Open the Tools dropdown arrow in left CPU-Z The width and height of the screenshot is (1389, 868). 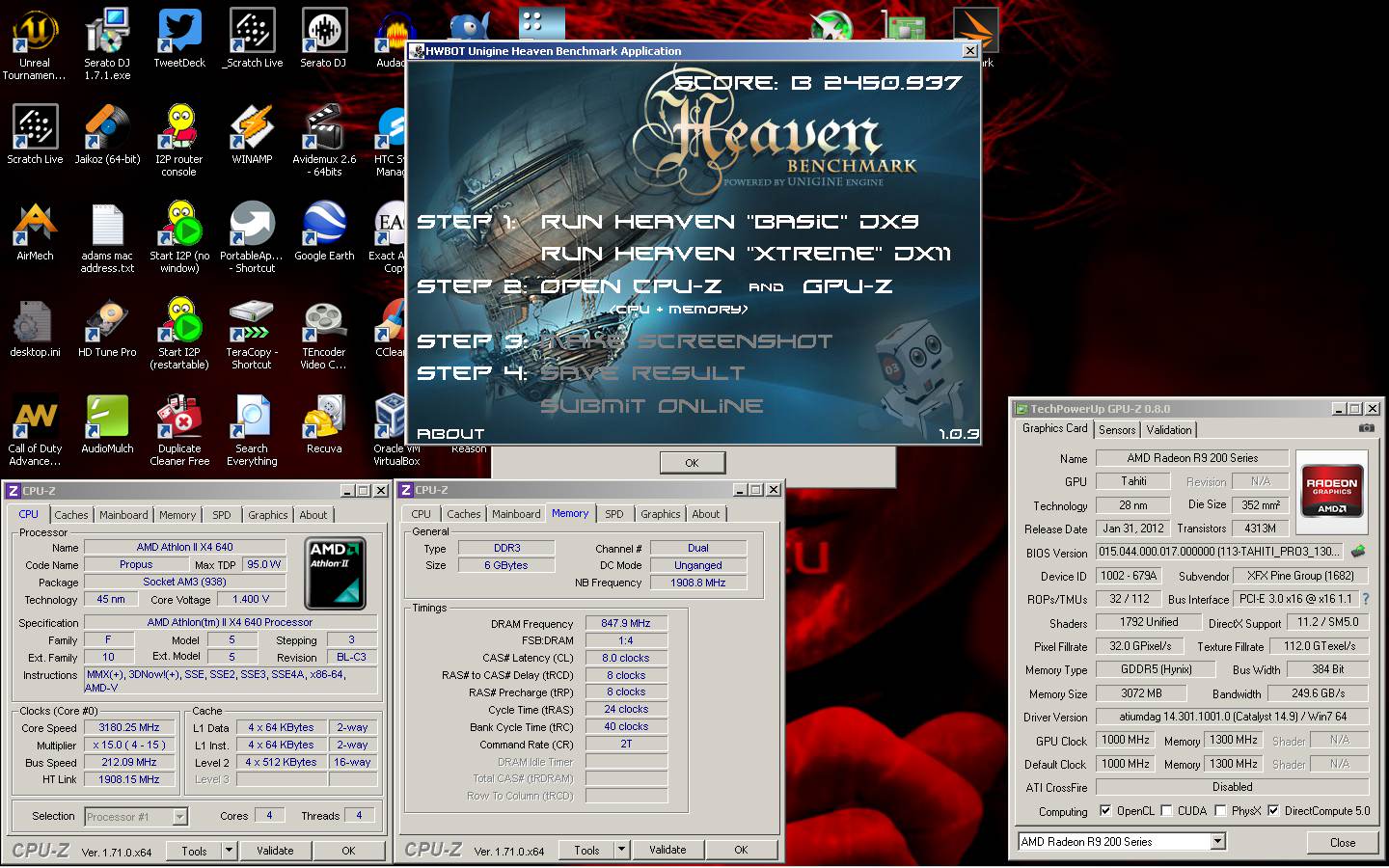click(x=229, y=851)
